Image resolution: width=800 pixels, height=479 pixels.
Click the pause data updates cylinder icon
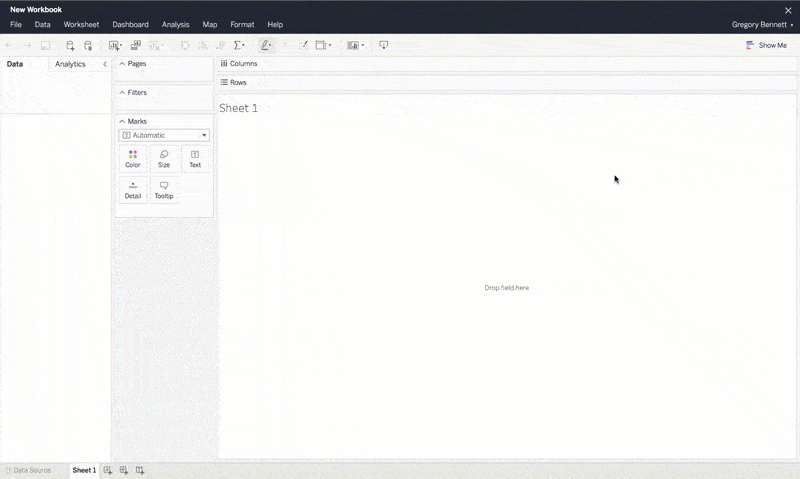(x=88, y=45)
